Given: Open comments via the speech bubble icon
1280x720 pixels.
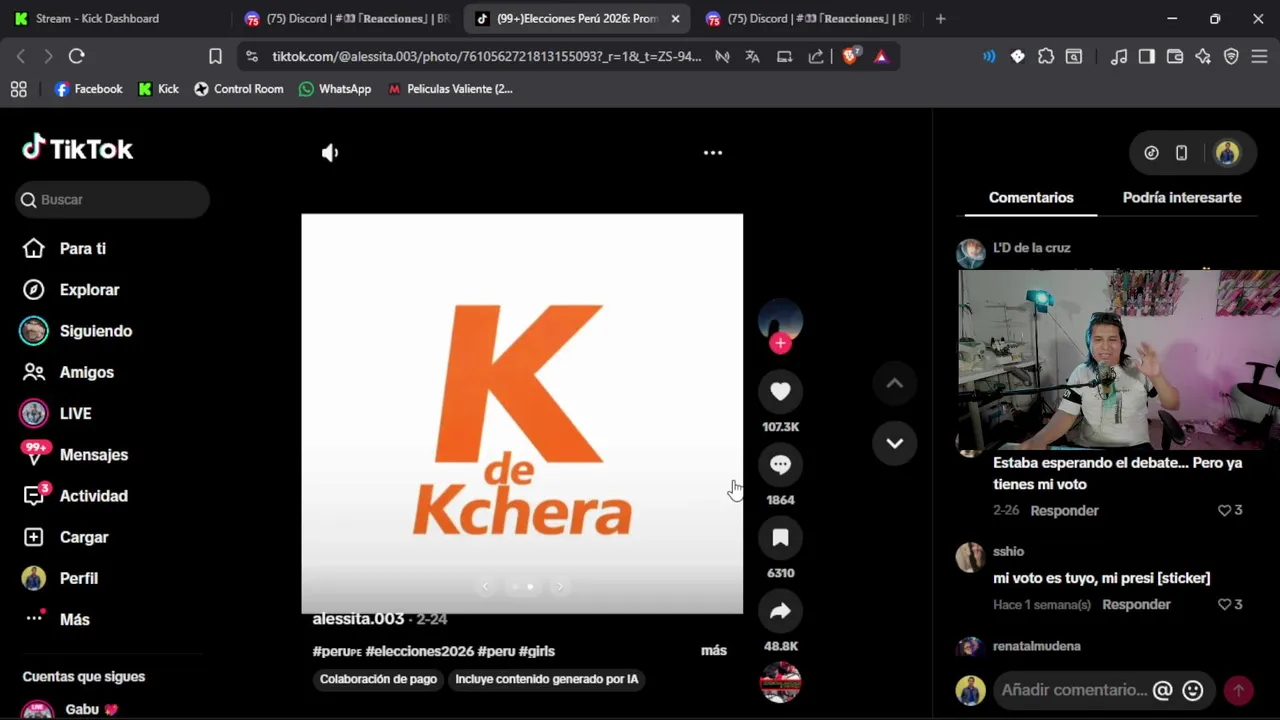Looking at the screenshot, I should click(780, 465).
